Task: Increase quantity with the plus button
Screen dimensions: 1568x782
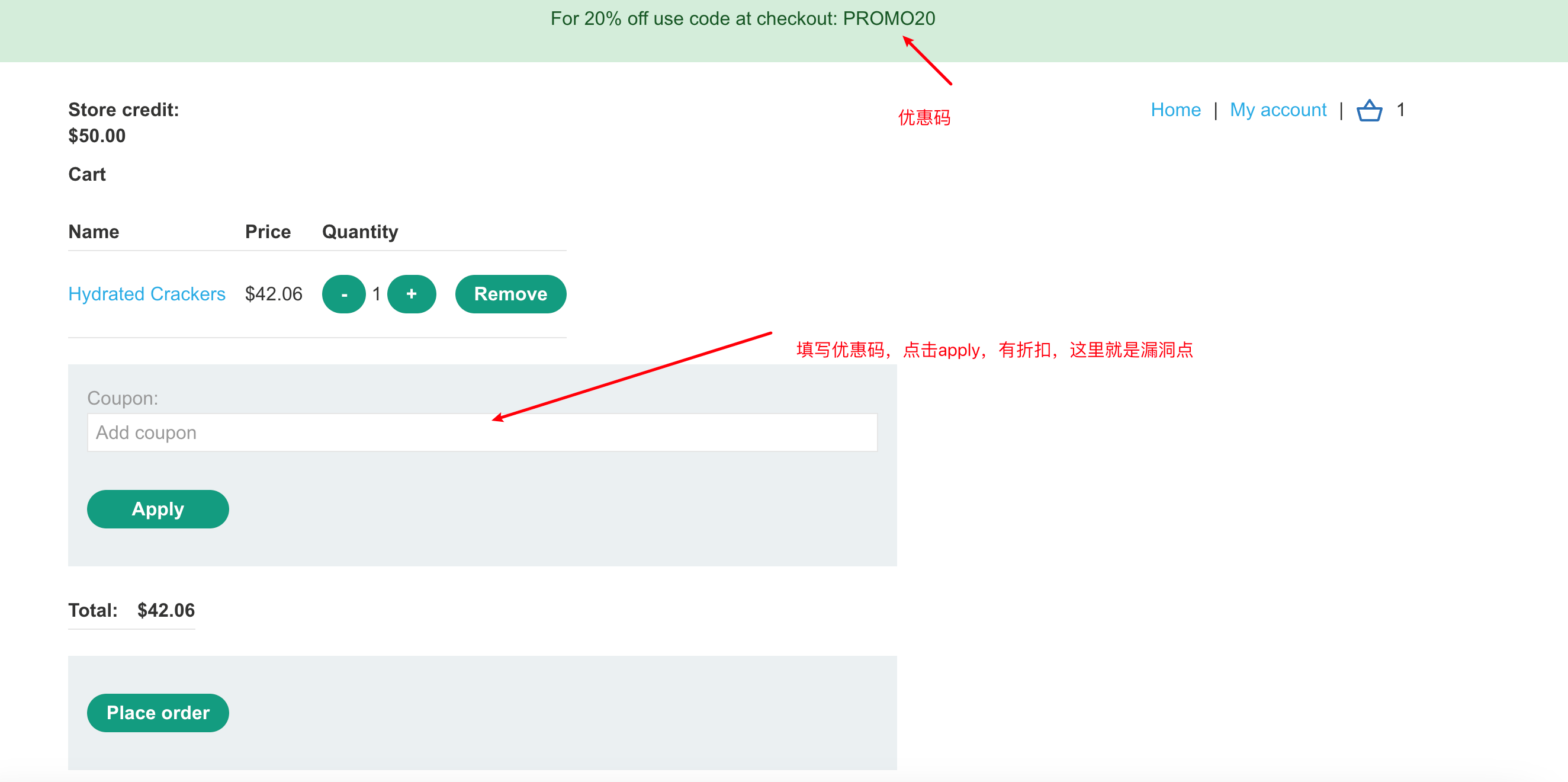Action: (x=412, y=294)
